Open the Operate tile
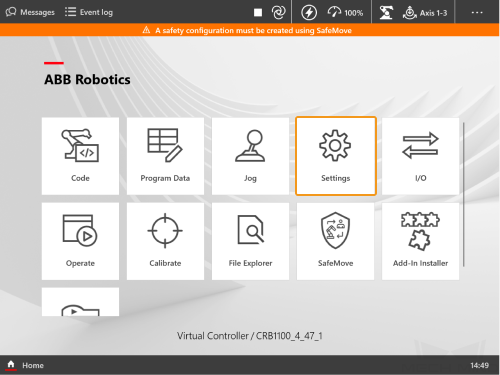The width and height of the screenshot is (500, 375). click(80, 241)
